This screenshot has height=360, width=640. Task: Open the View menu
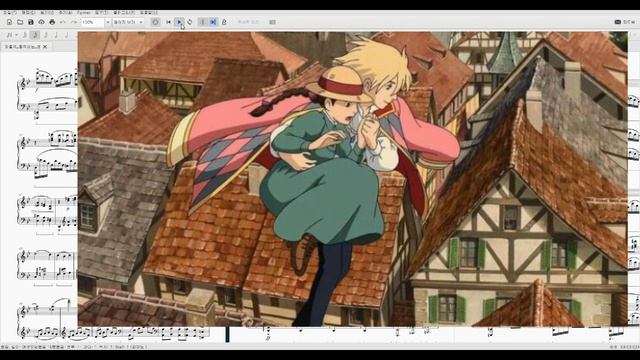click(47, 13)
